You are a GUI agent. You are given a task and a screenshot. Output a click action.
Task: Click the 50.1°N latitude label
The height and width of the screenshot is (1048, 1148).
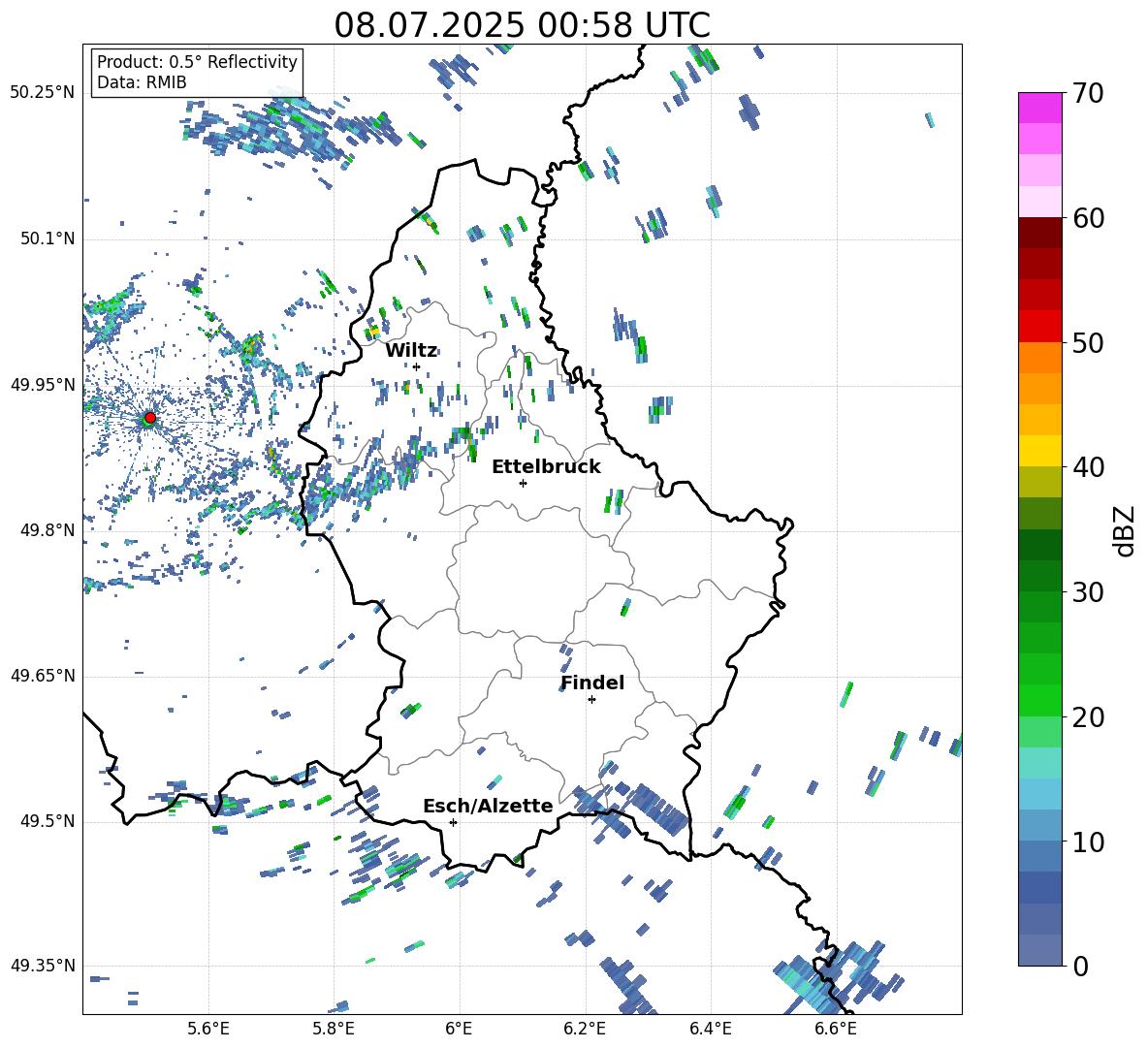pyautogui.click(x=48, y=239)
